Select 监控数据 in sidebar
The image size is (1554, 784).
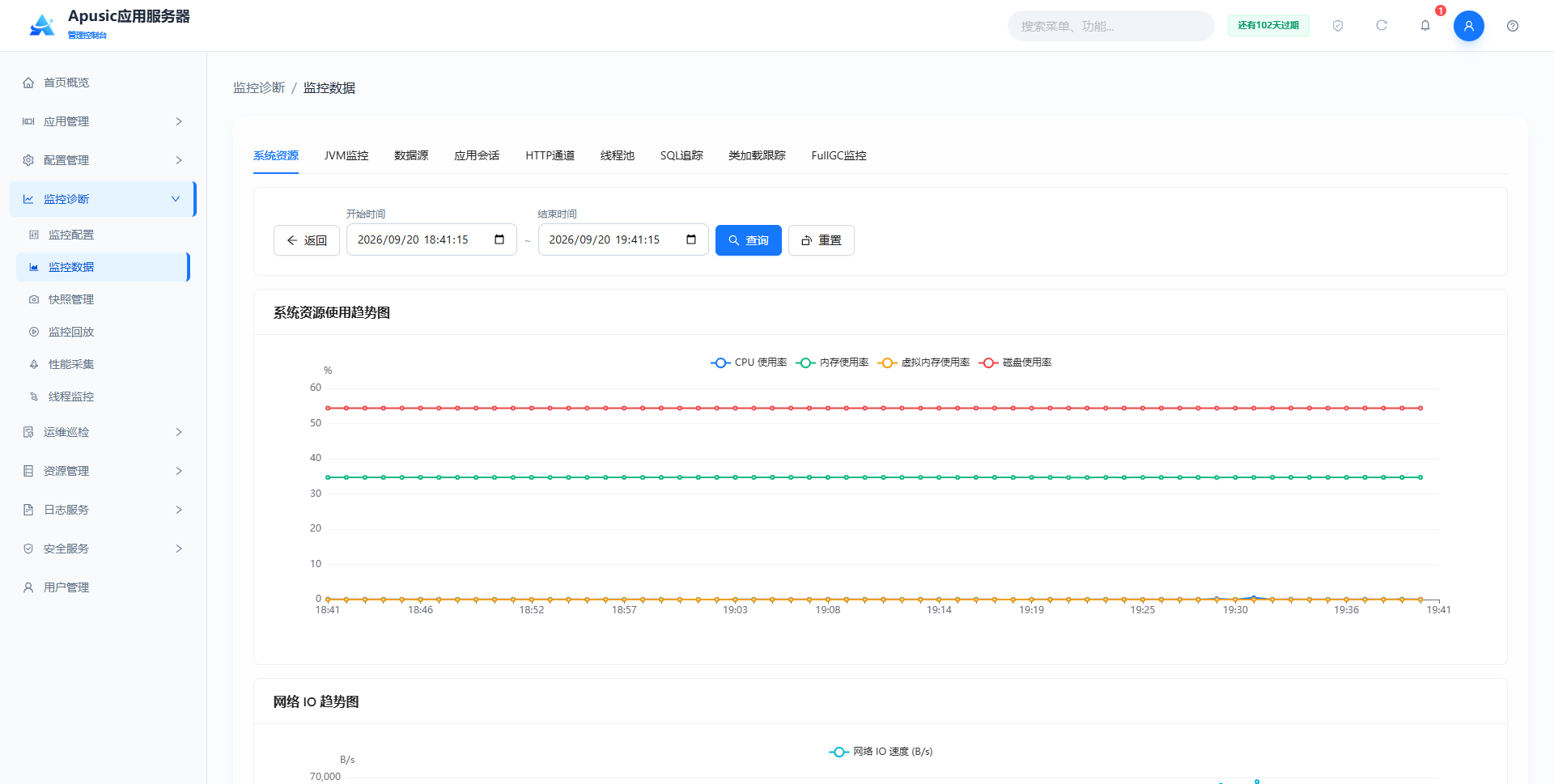(103, 267)
